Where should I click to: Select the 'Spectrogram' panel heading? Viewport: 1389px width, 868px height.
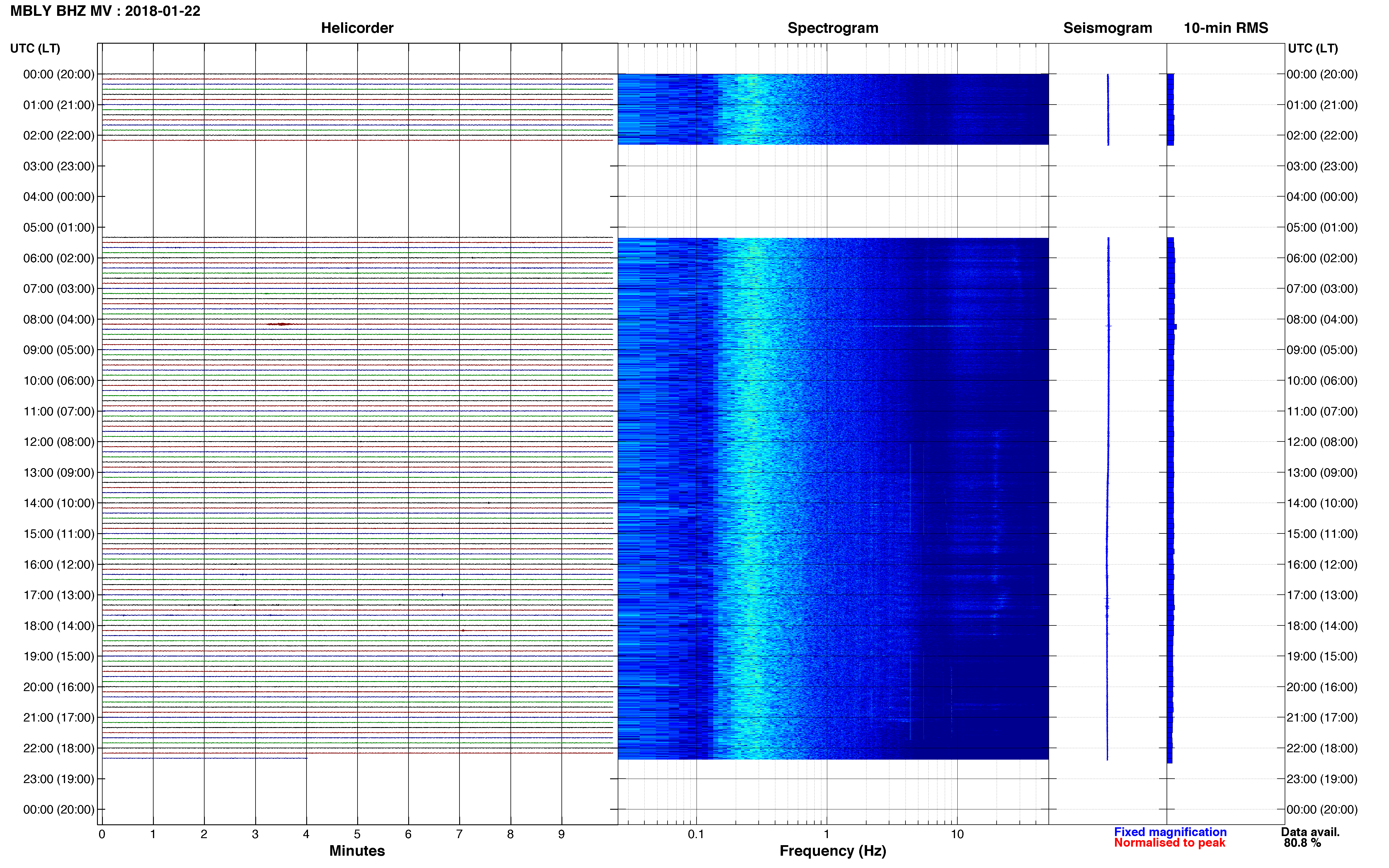(x=833, y=28)
